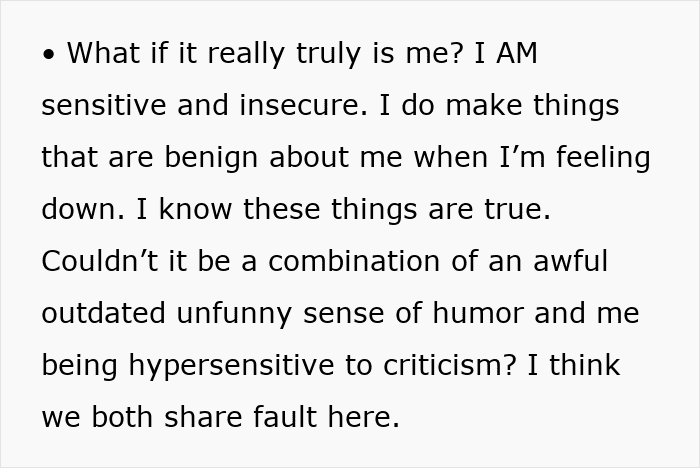700x468 pixels.
Task: Click the word 'combination'
Action: pyautogui.click(x=354, y=261)
